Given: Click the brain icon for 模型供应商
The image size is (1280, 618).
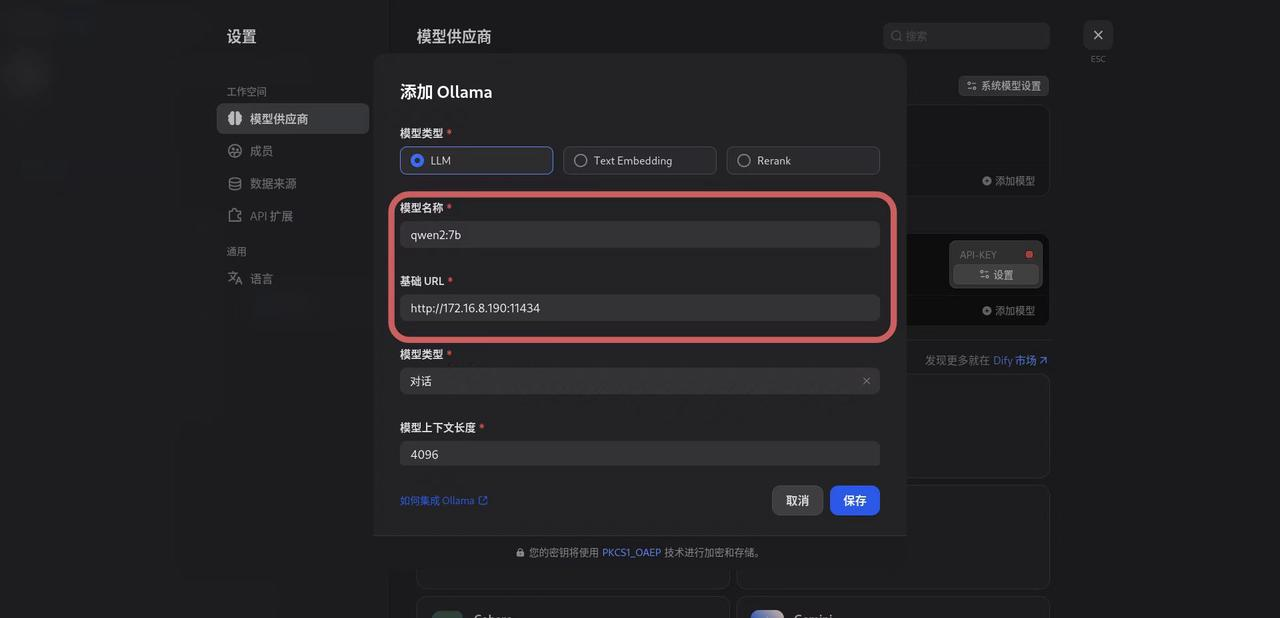Looking at the screenshot, I should tap(235, 118).
